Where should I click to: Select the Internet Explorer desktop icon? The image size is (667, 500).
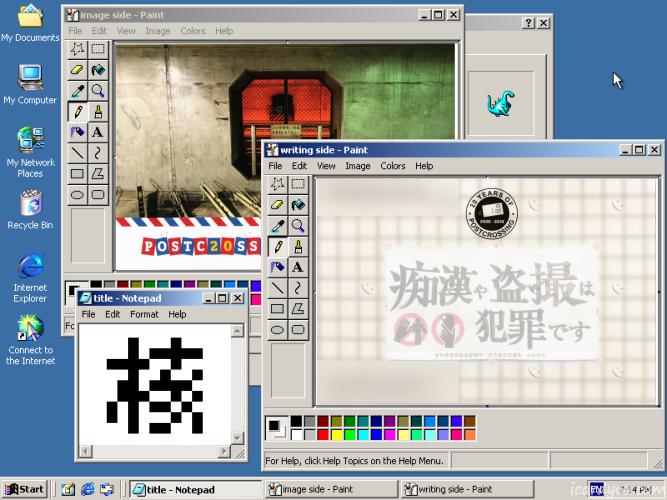(x=30, y=279)
